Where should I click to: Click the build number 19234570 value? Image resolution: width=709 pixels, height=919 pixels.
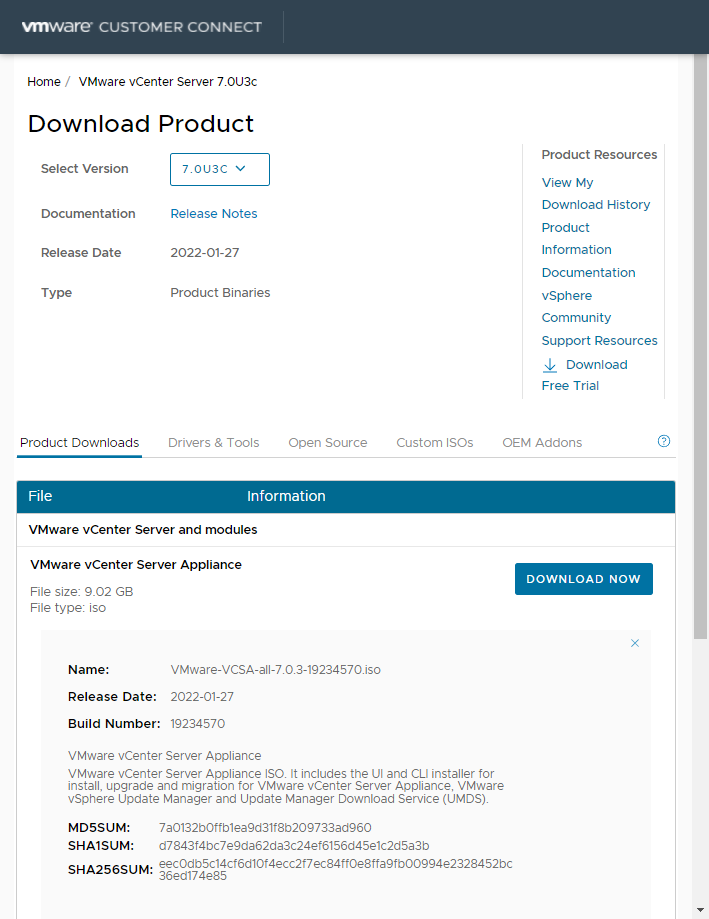(197, 723)
